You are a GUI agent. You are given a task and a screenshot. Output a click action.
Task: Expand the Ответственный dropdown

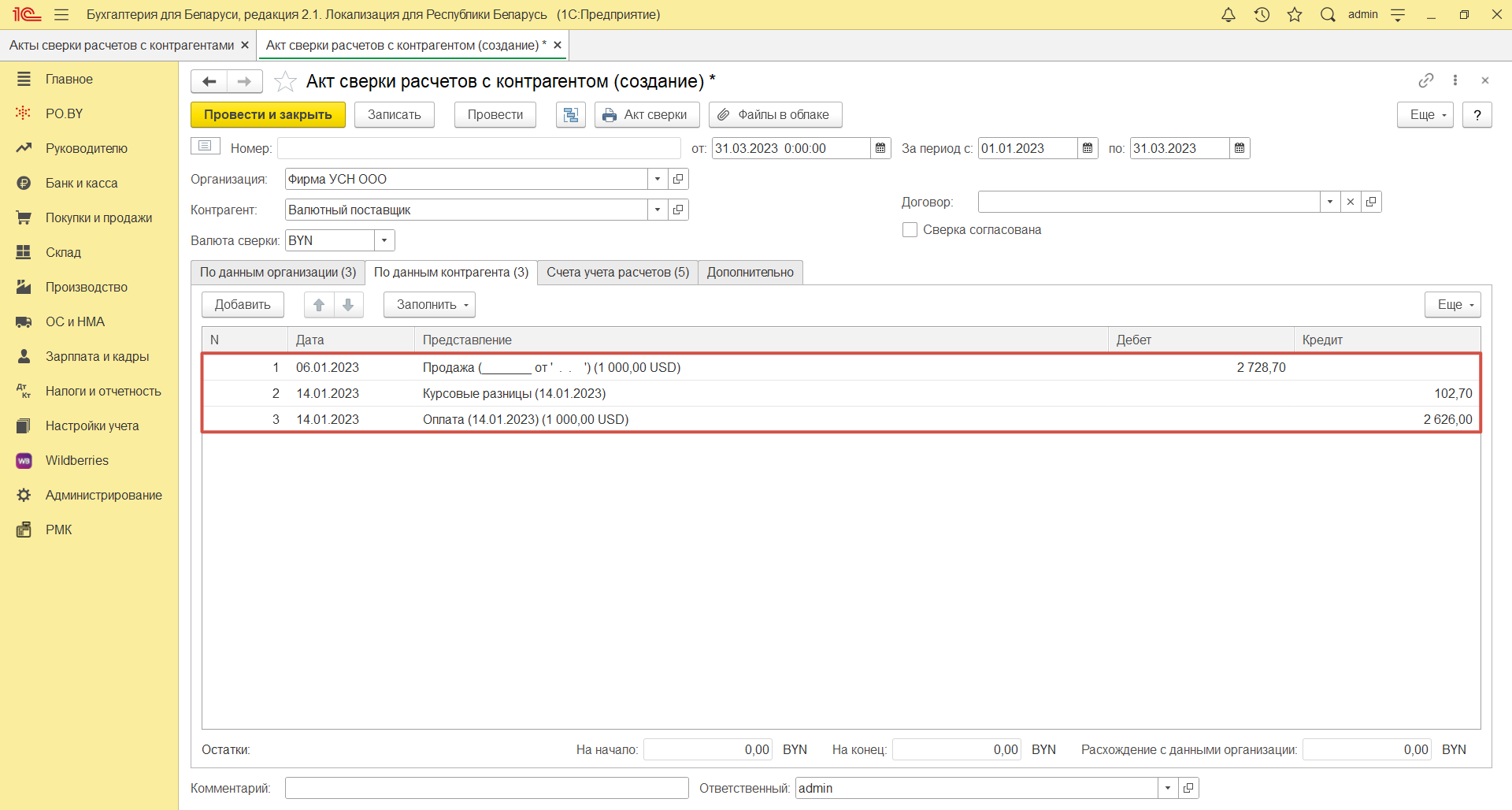(x=1167, y=788)
